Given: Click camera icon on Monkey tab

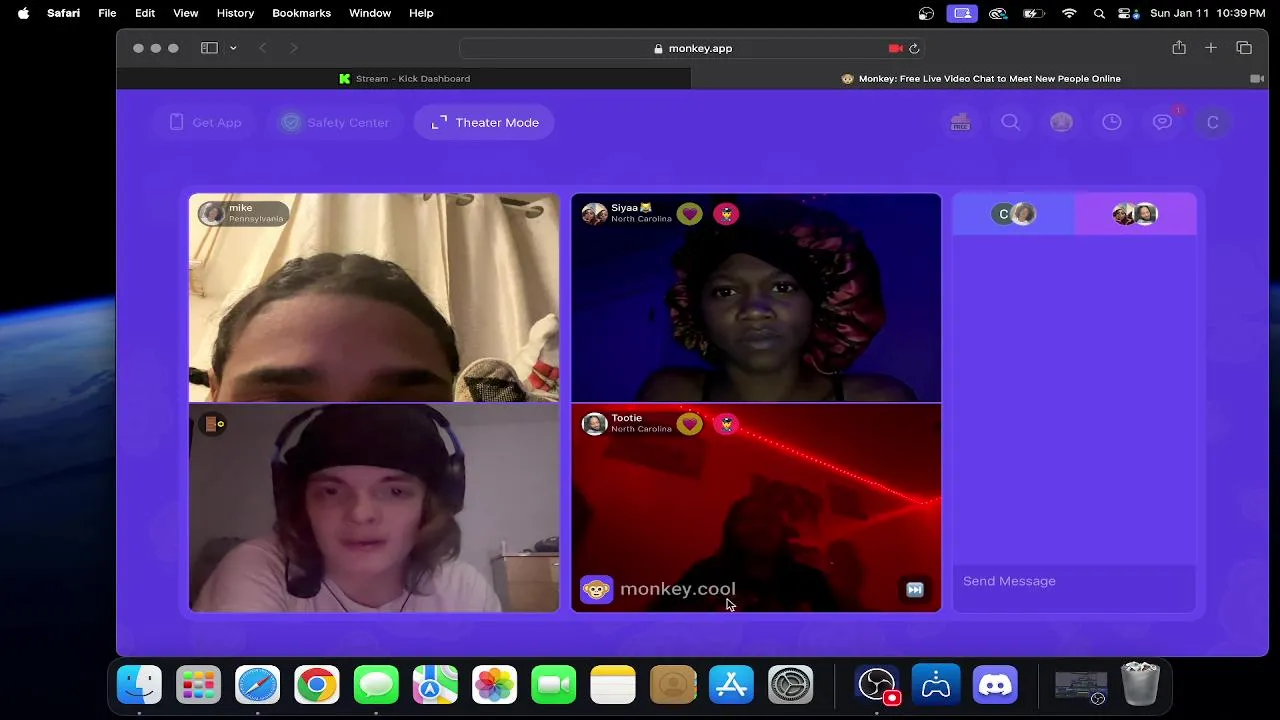Looking at the screenshot, I should [x=1257, y=78].
